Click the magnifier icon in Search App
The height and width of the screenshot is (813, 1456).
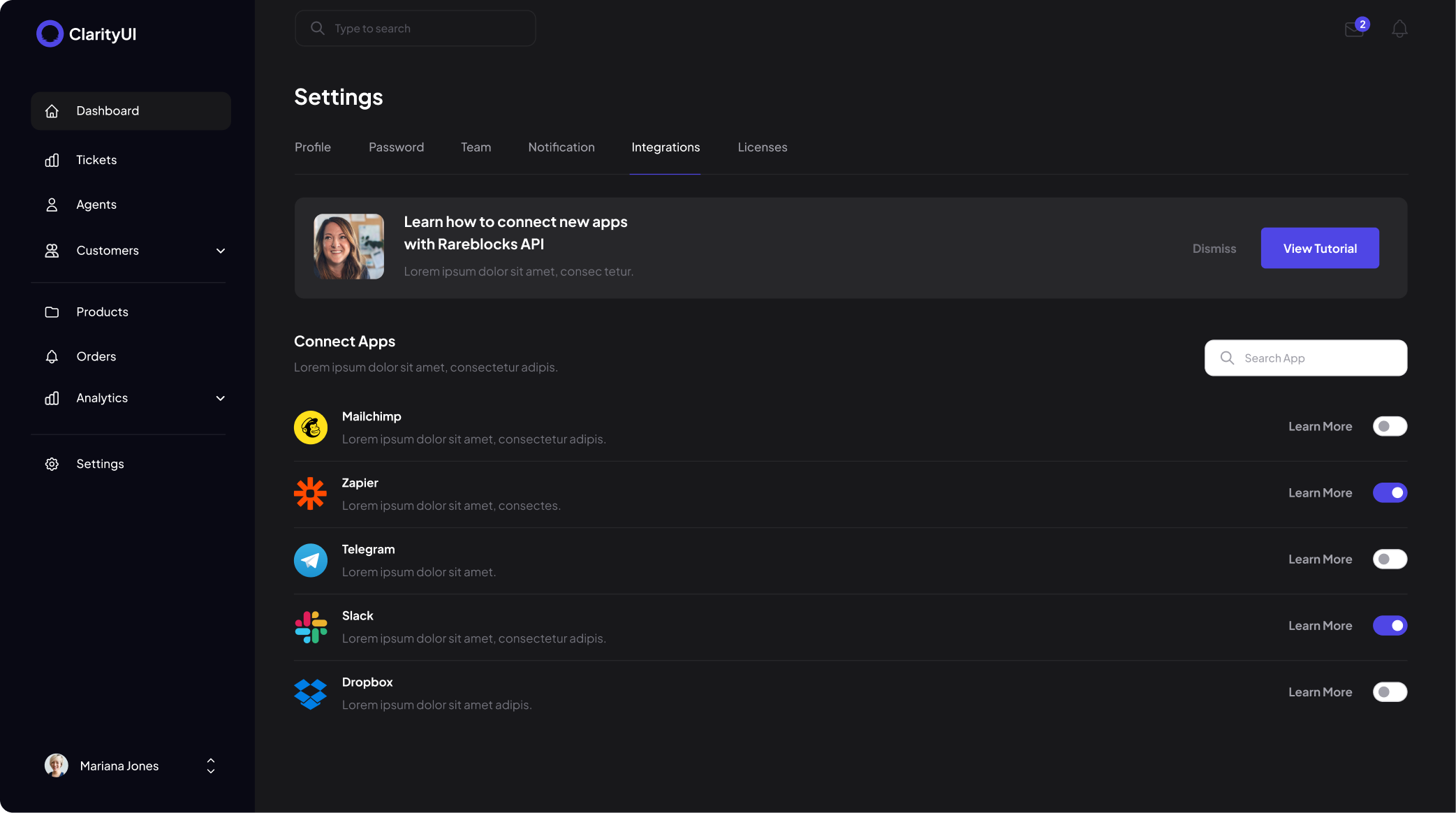click(1227, 358)
